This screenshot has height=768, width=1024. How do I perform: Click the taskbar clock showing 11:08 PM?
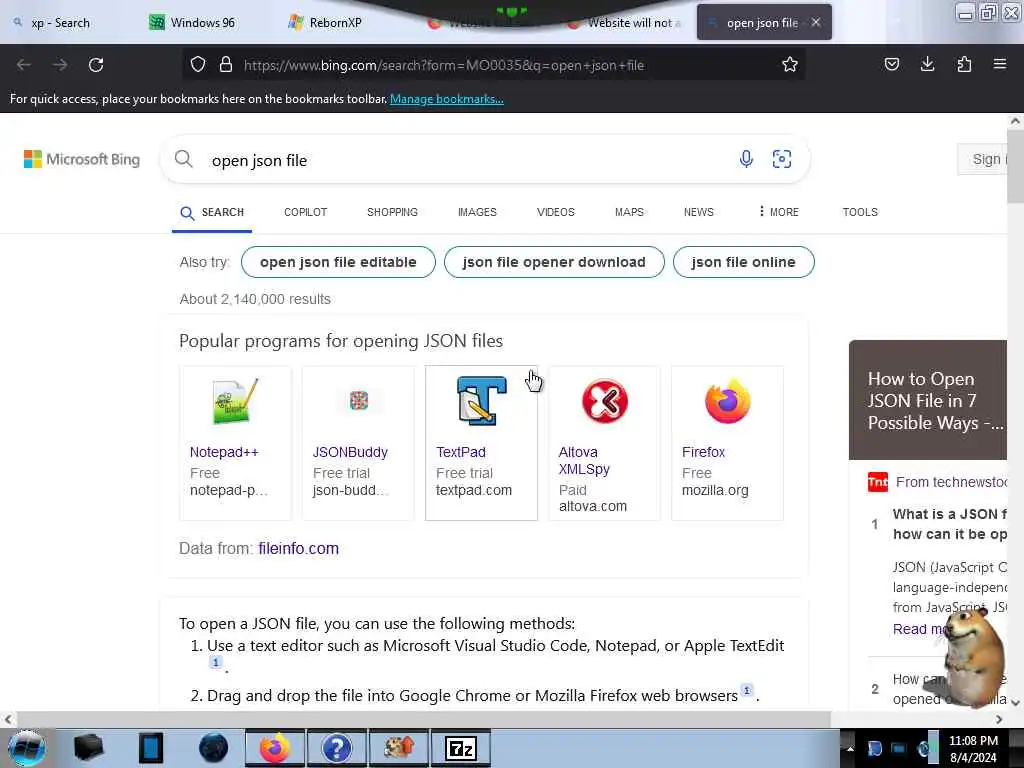(973, 749)
